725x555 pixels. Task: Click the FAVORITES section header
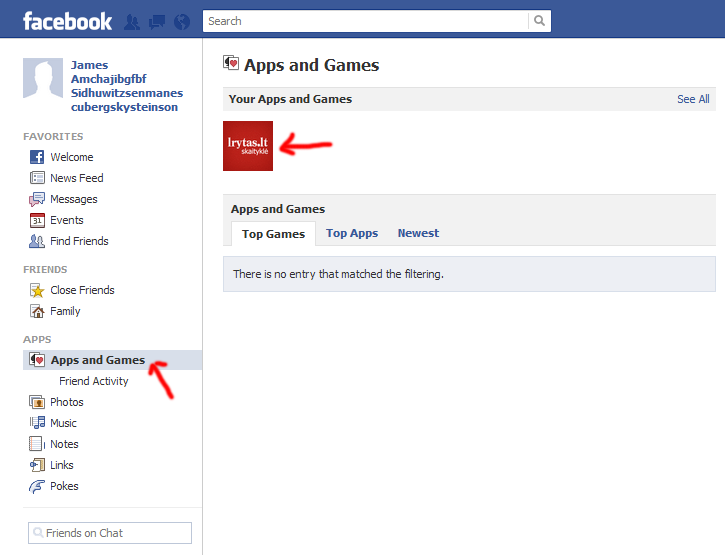53,136
